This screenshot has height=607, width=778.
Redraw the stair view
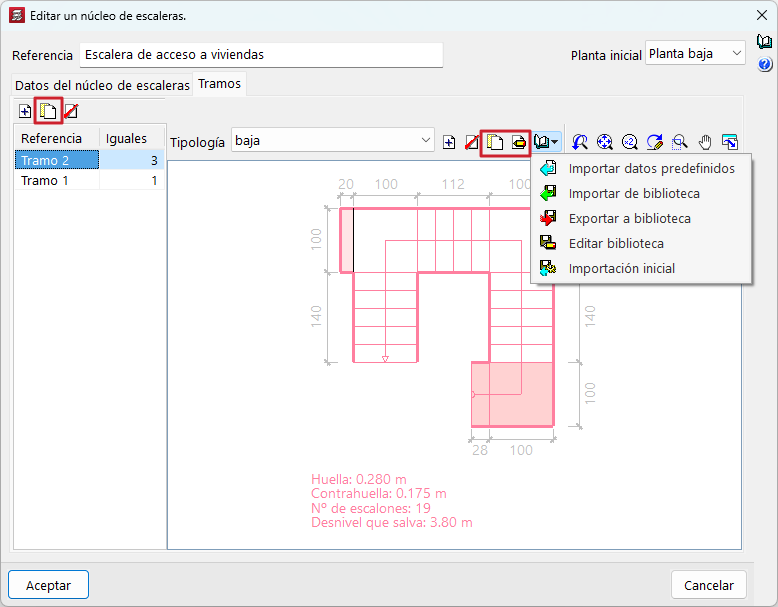[x=654, y=142]
